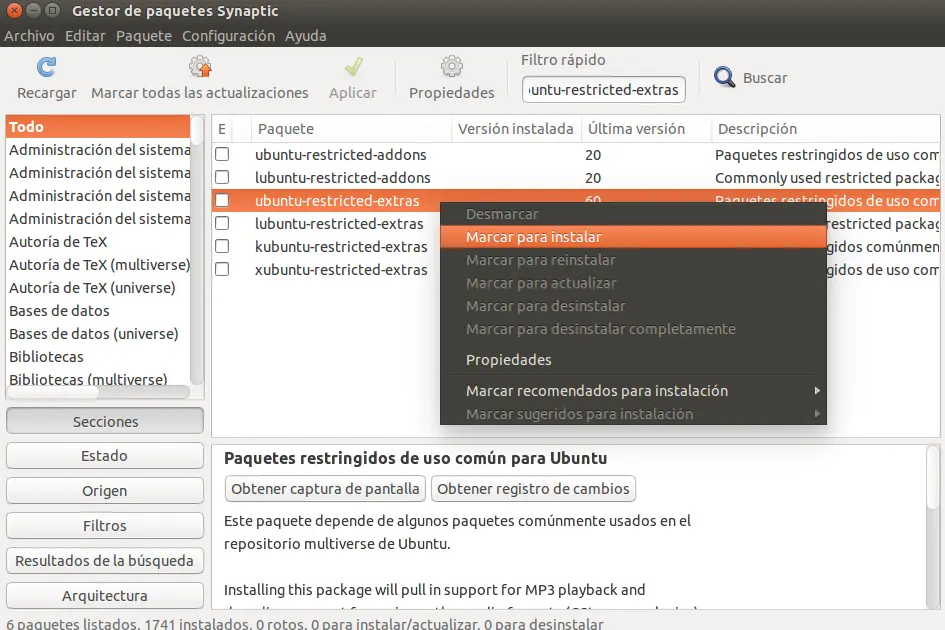Open the Ayuda menu

click(306, 36)
